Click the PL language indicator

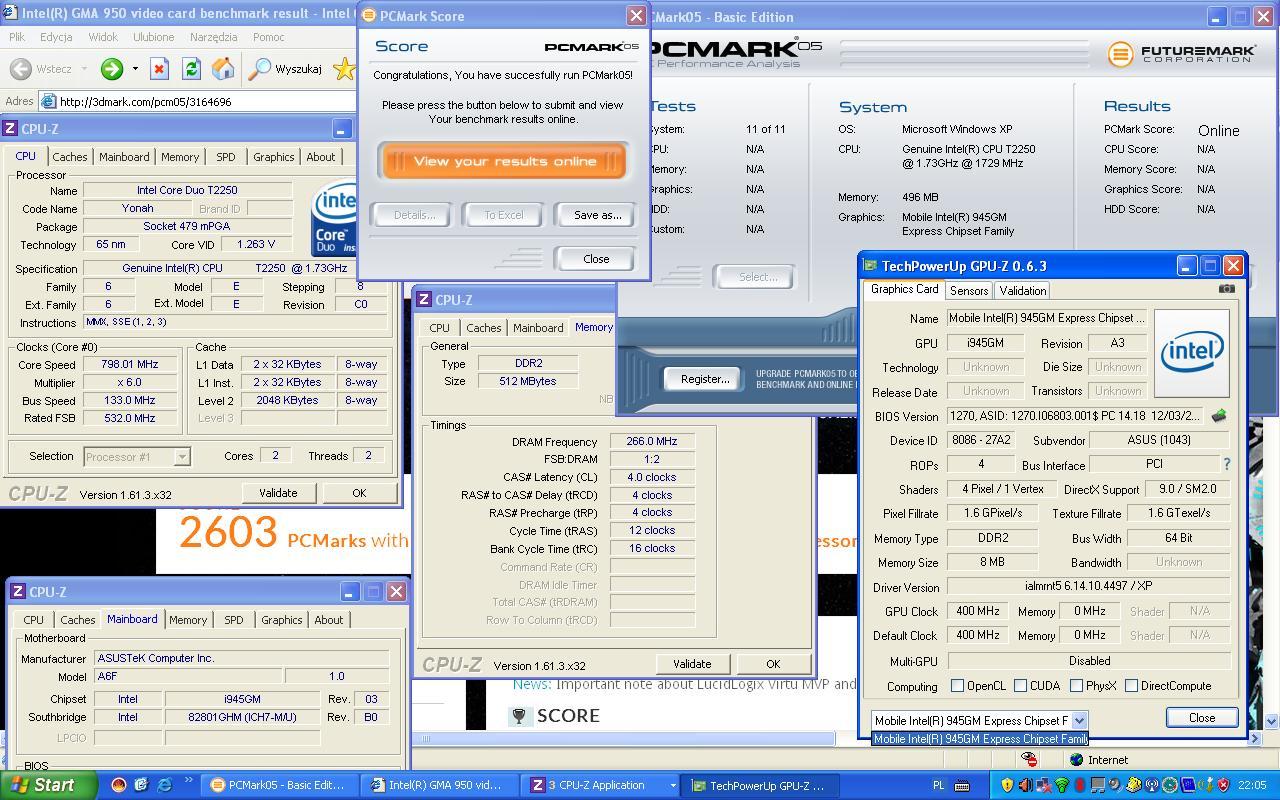coord(939,786)
